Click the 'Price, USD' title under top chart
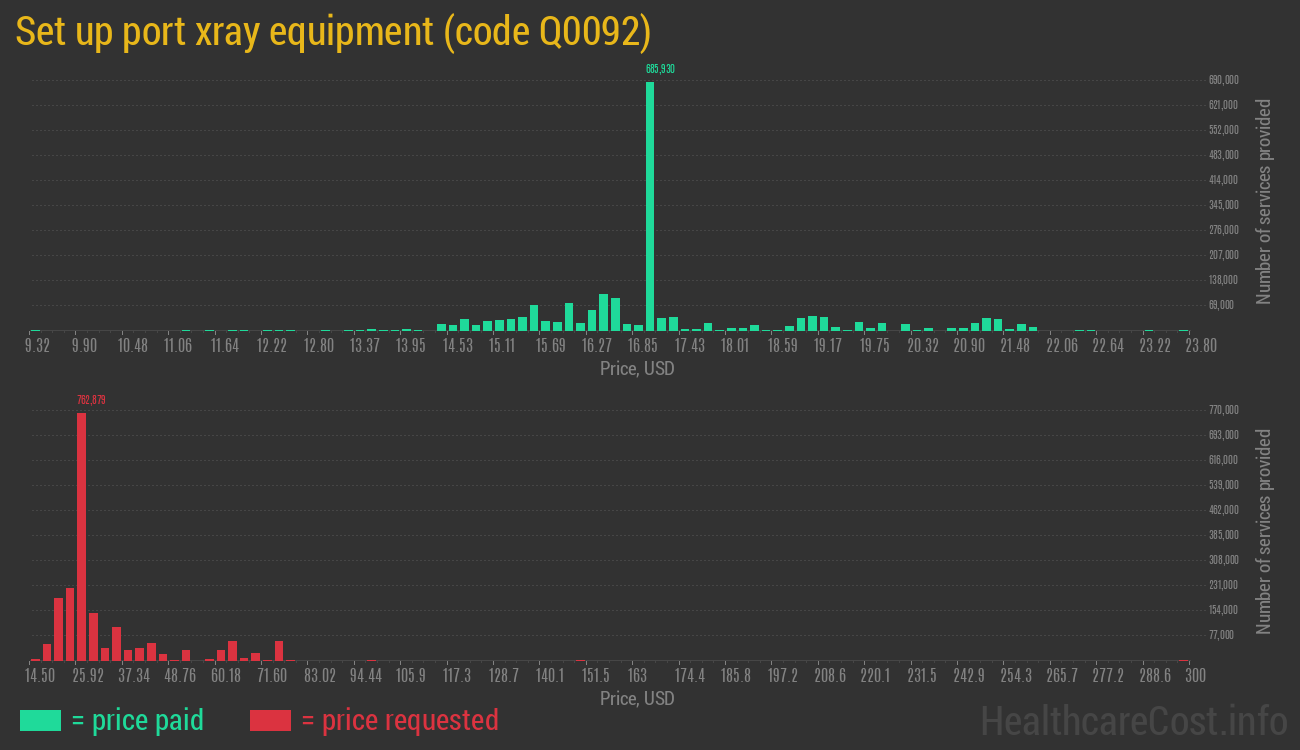 click(x=637, y=369)
